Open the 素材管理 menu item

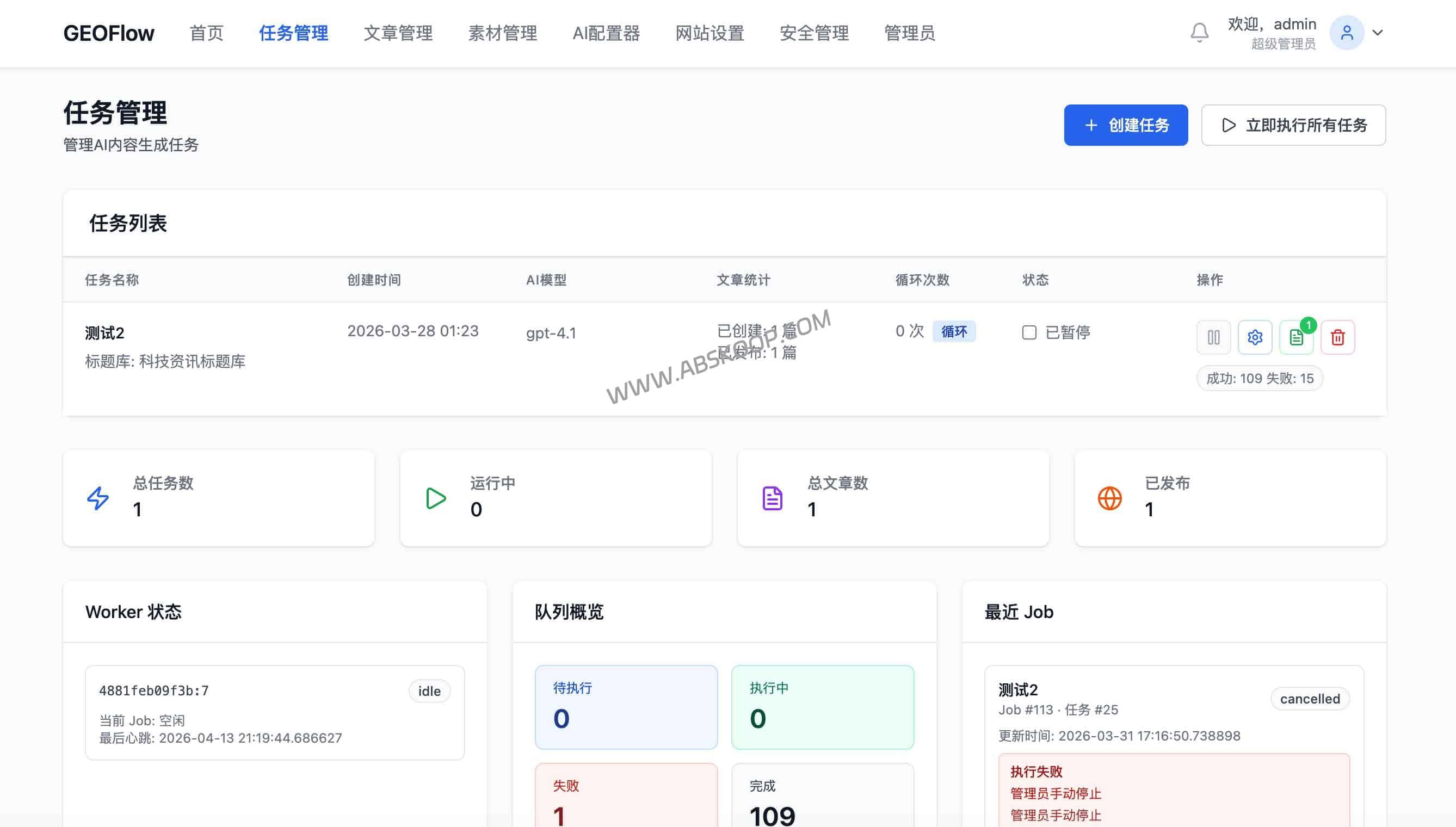click(502, 33)
